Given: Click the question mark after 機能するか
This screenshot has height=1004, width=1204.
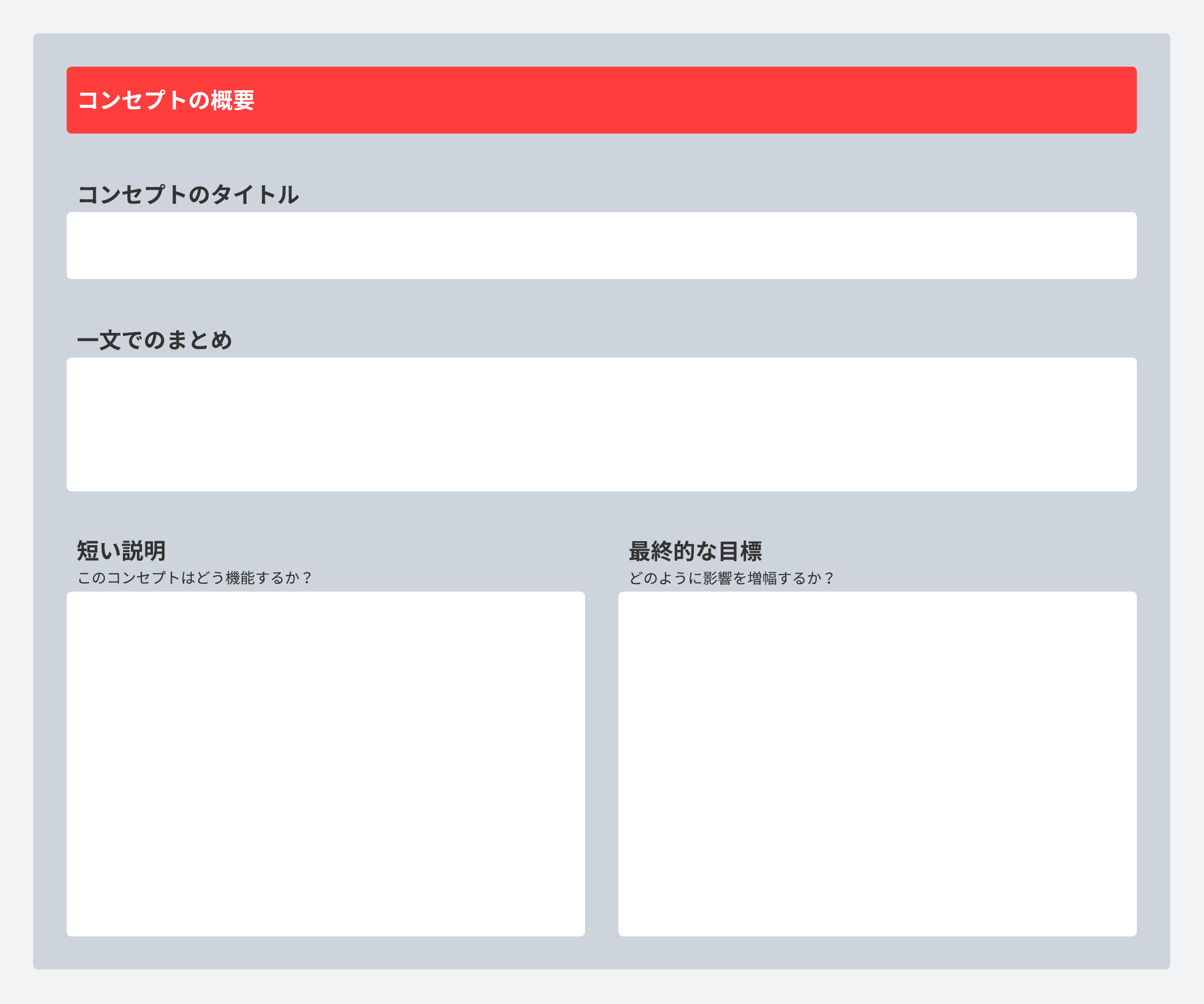Looking at the screenshot, I should [x=307, y=578].
